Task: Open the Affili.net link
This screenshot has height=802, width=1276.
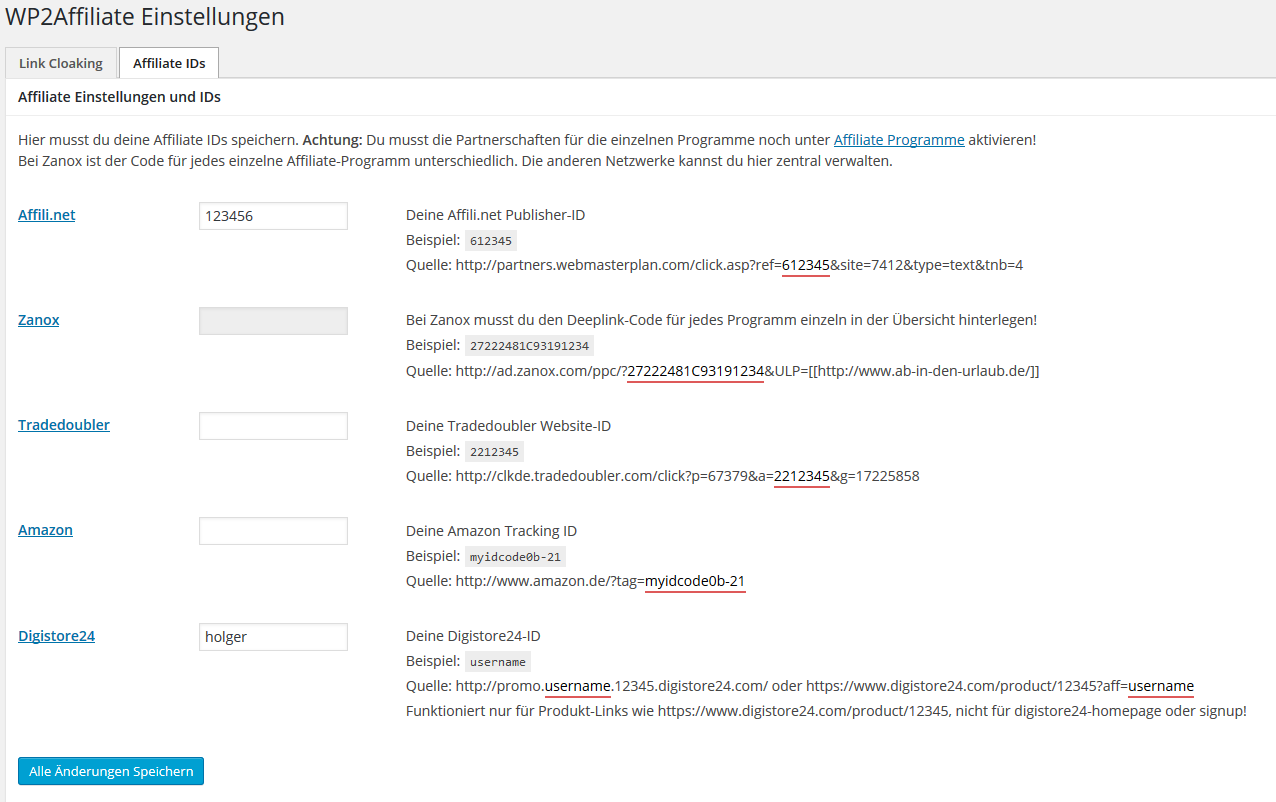Action: [x=46, y=214]
